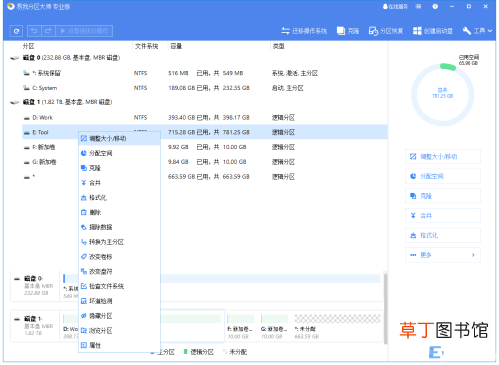Screen dimensions: 499x365
Task: Click 克隆 in the top toolbar
Action: tap(348, 31)
